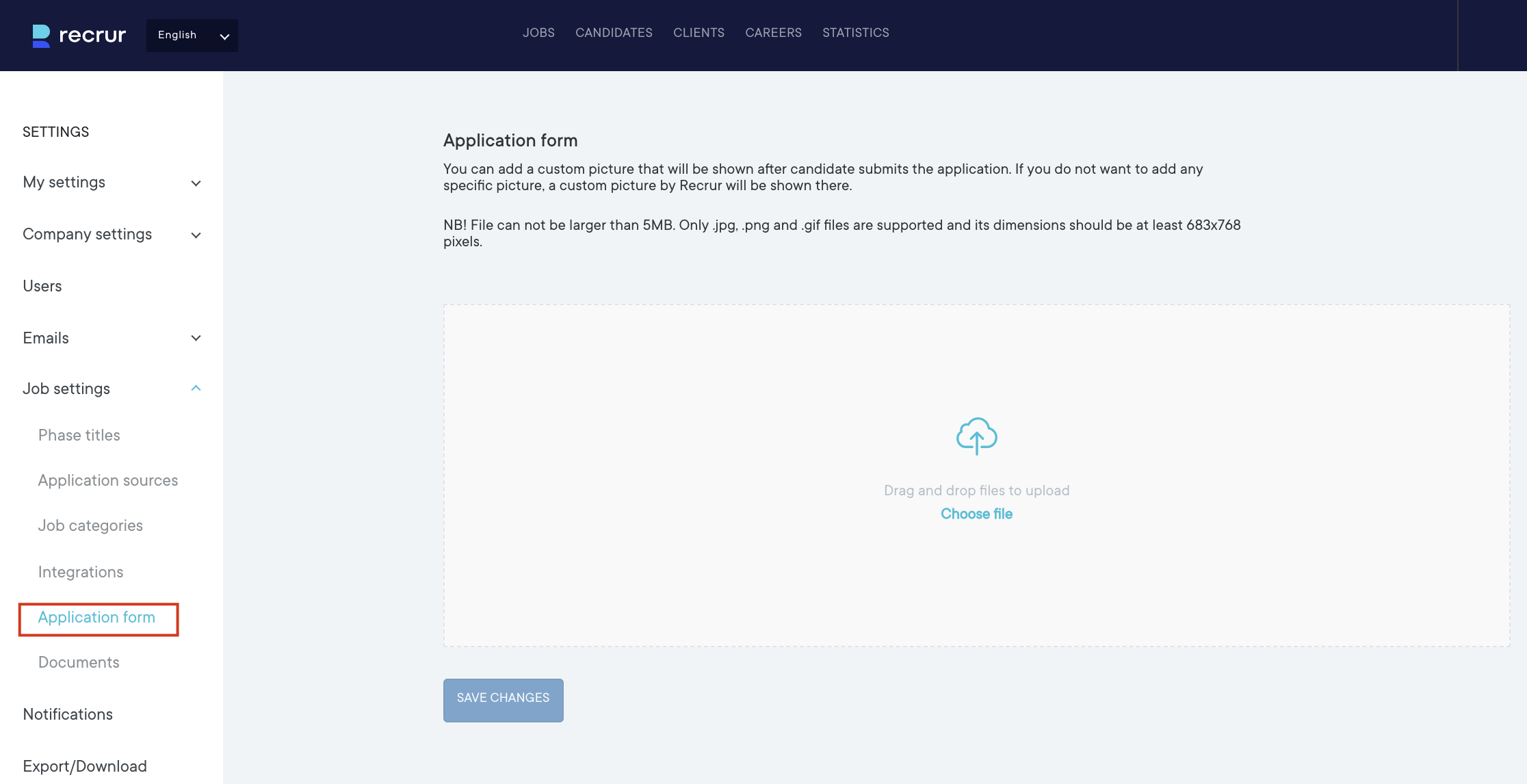The image size is (1527, 784).
Task: Collapse the Job settings section
Action: point(196,389)
